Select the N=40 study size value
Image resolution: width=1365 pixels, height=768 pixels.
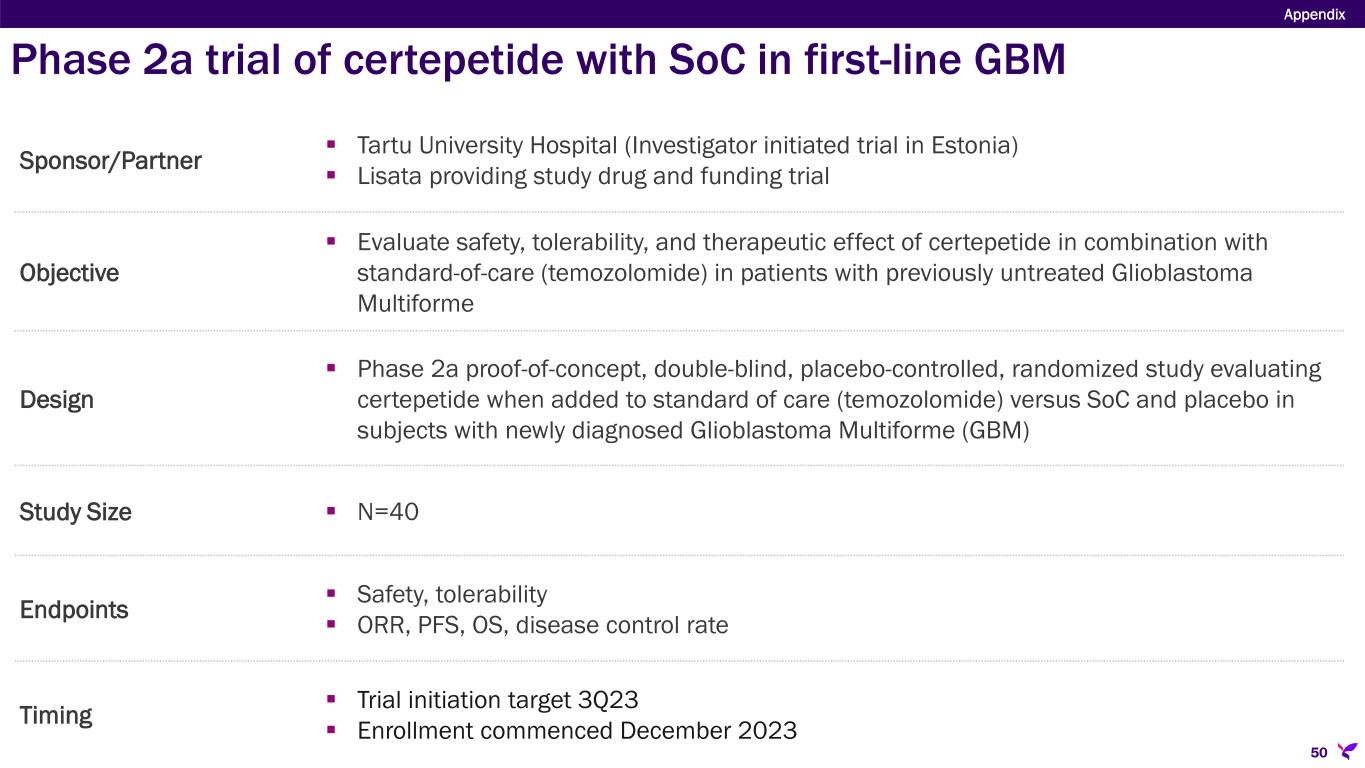pyautogui.click(x=388, y=512)
